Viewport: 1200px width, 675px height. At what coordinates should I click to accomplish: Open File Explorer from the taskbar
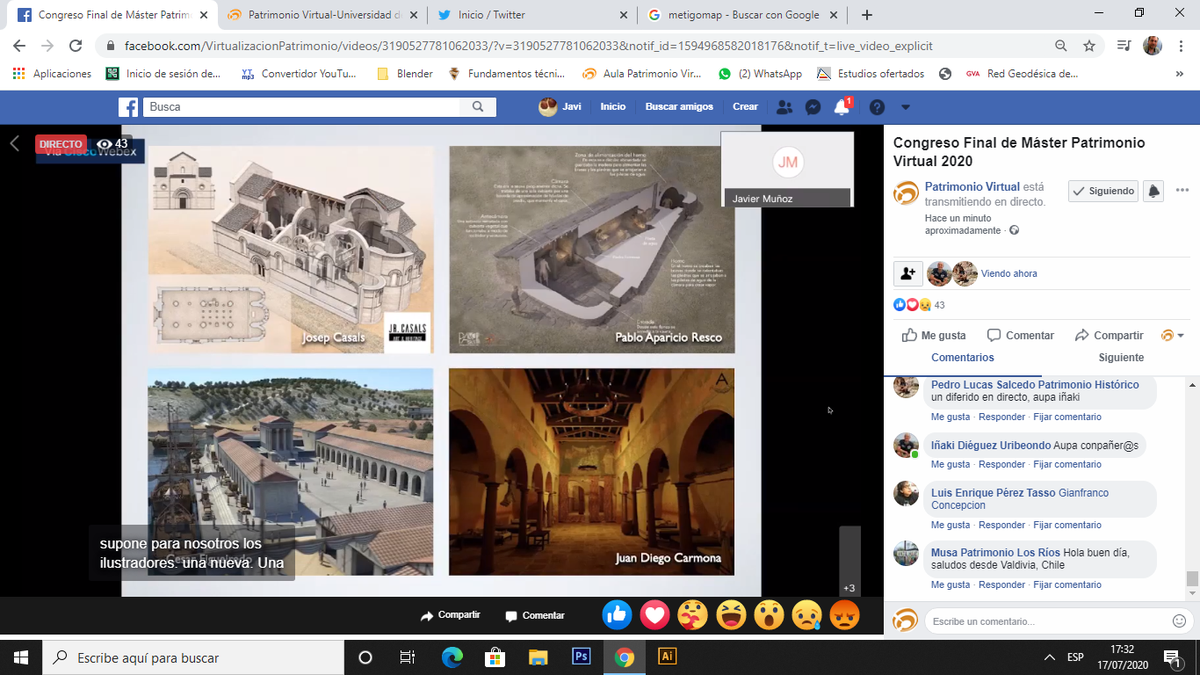pyautogui.click(x=538, y=657)
